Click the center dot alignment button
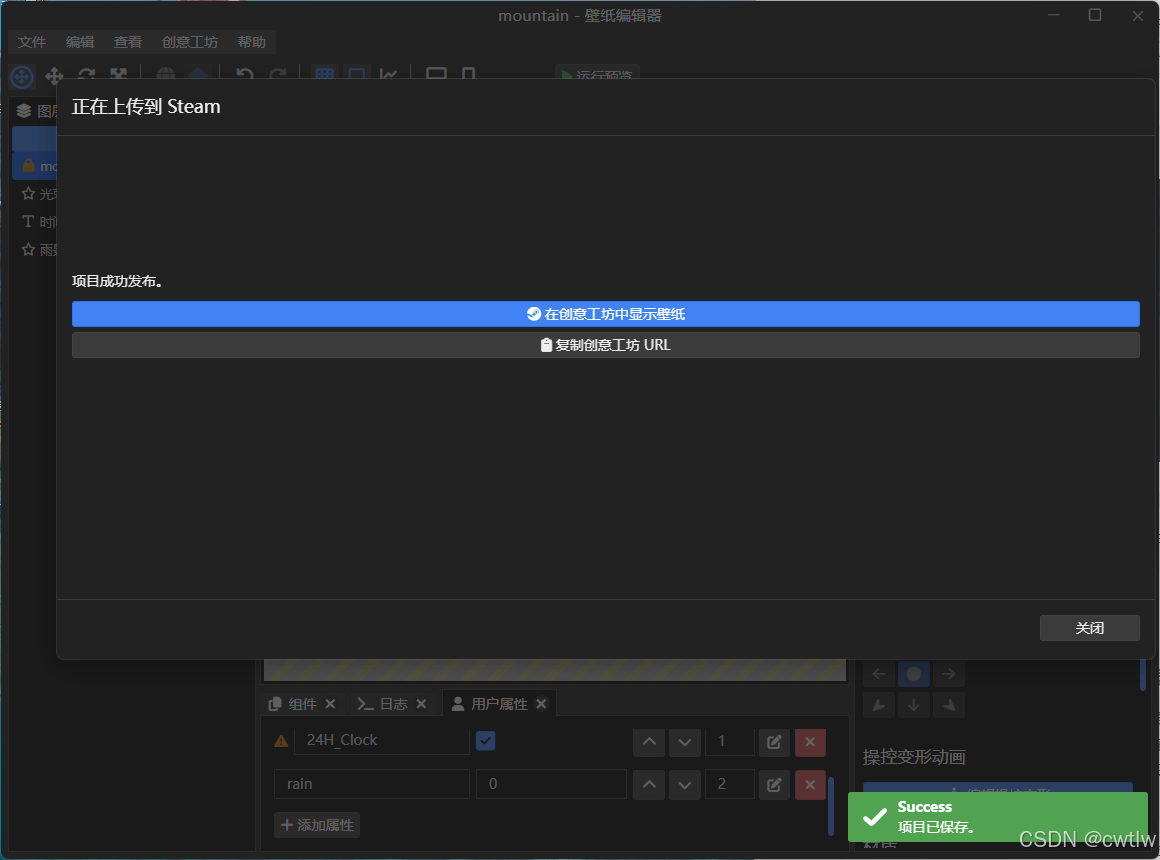This screenshot has height=860, width=1160. (x=914, y=673)
